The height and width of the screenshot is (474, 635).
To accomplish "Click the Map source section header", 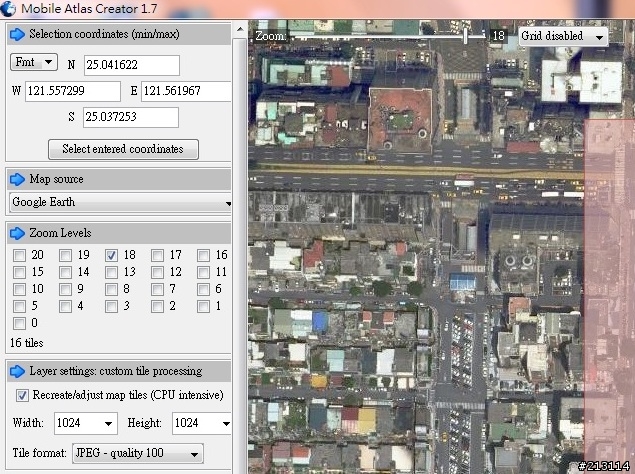I will (119, 179).
